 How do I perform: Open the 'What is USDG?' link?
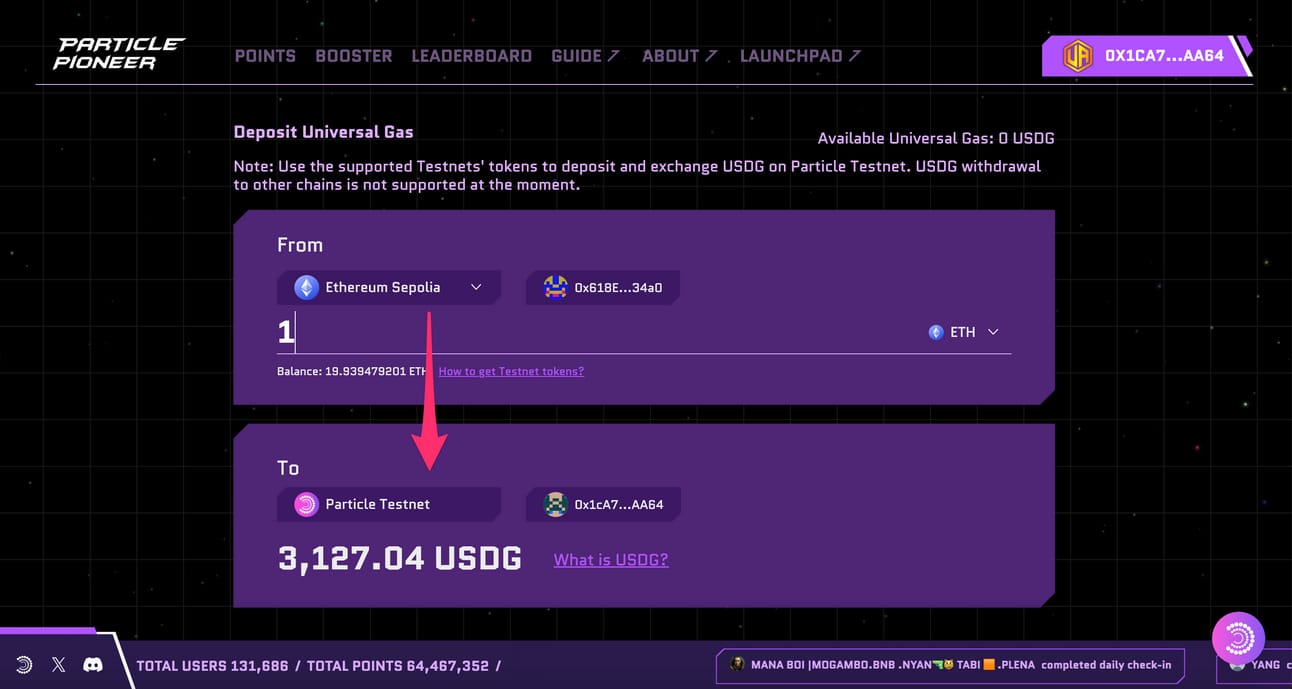tap(611, 560)
